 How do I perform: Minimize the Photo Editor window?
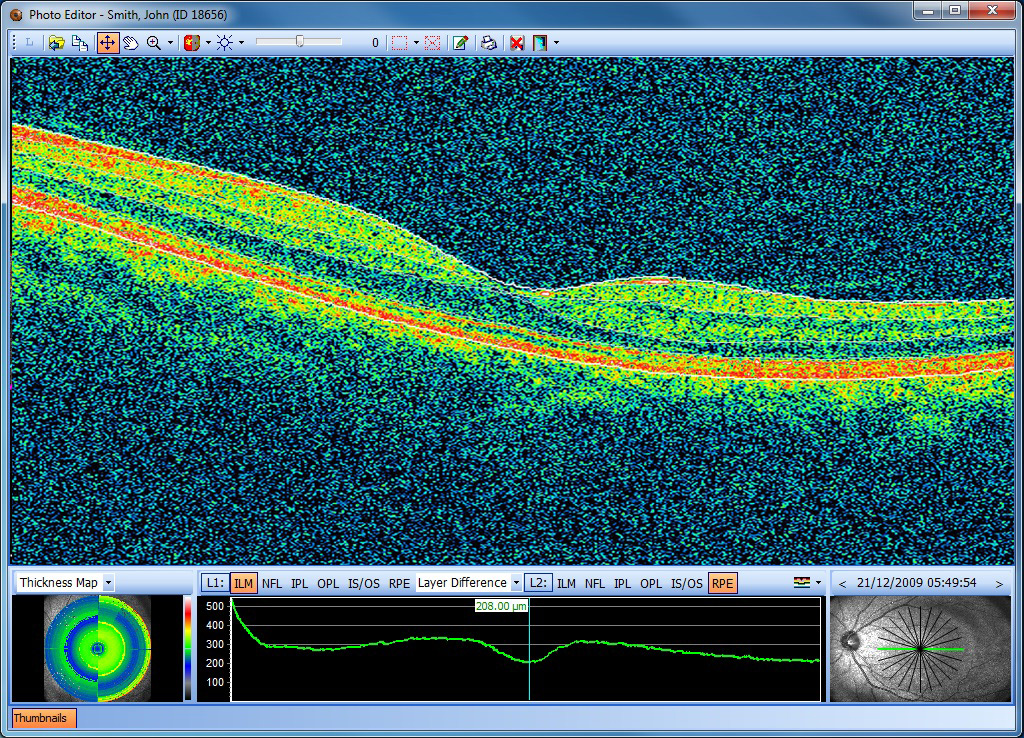click(x=927, y=10)
